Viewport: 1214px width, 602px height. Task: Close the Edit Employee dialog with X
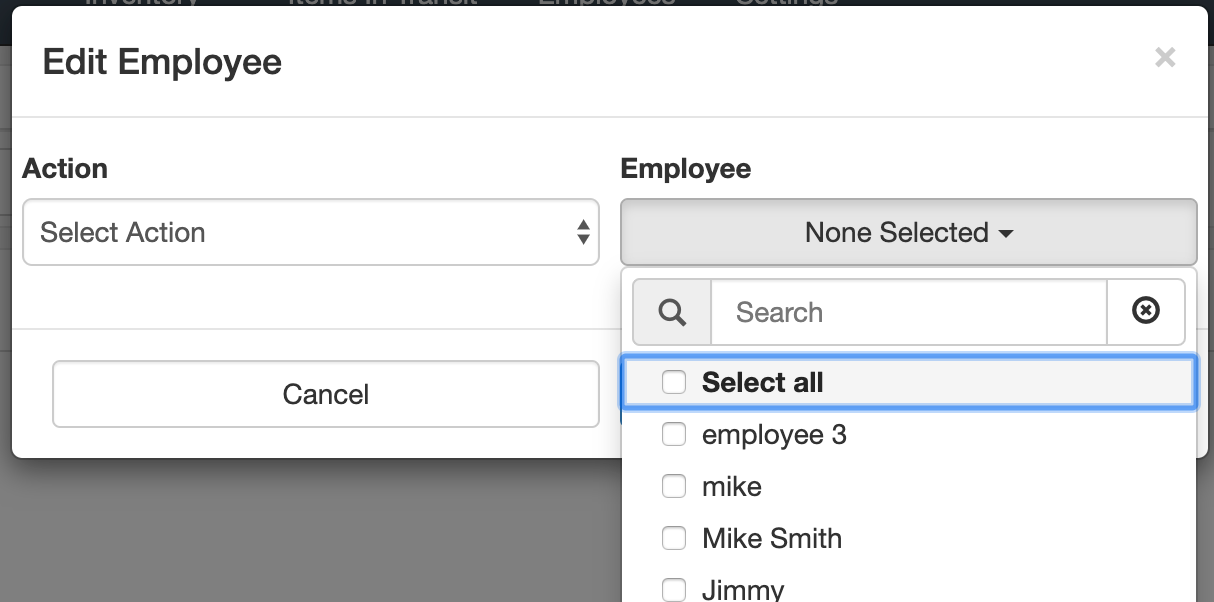pos(1165,58)
